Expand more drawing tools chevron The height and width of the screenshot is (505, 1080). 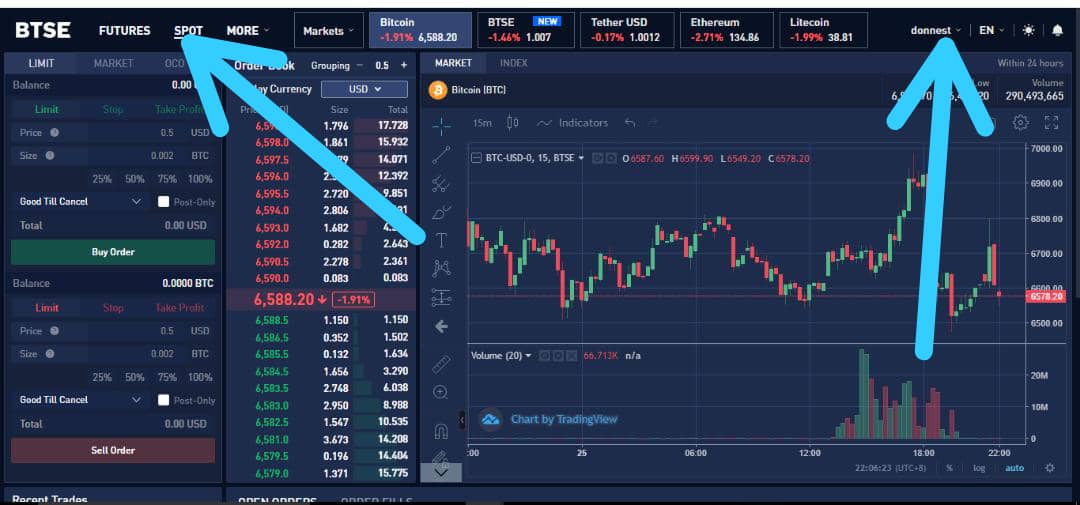(x=441, y=473)
